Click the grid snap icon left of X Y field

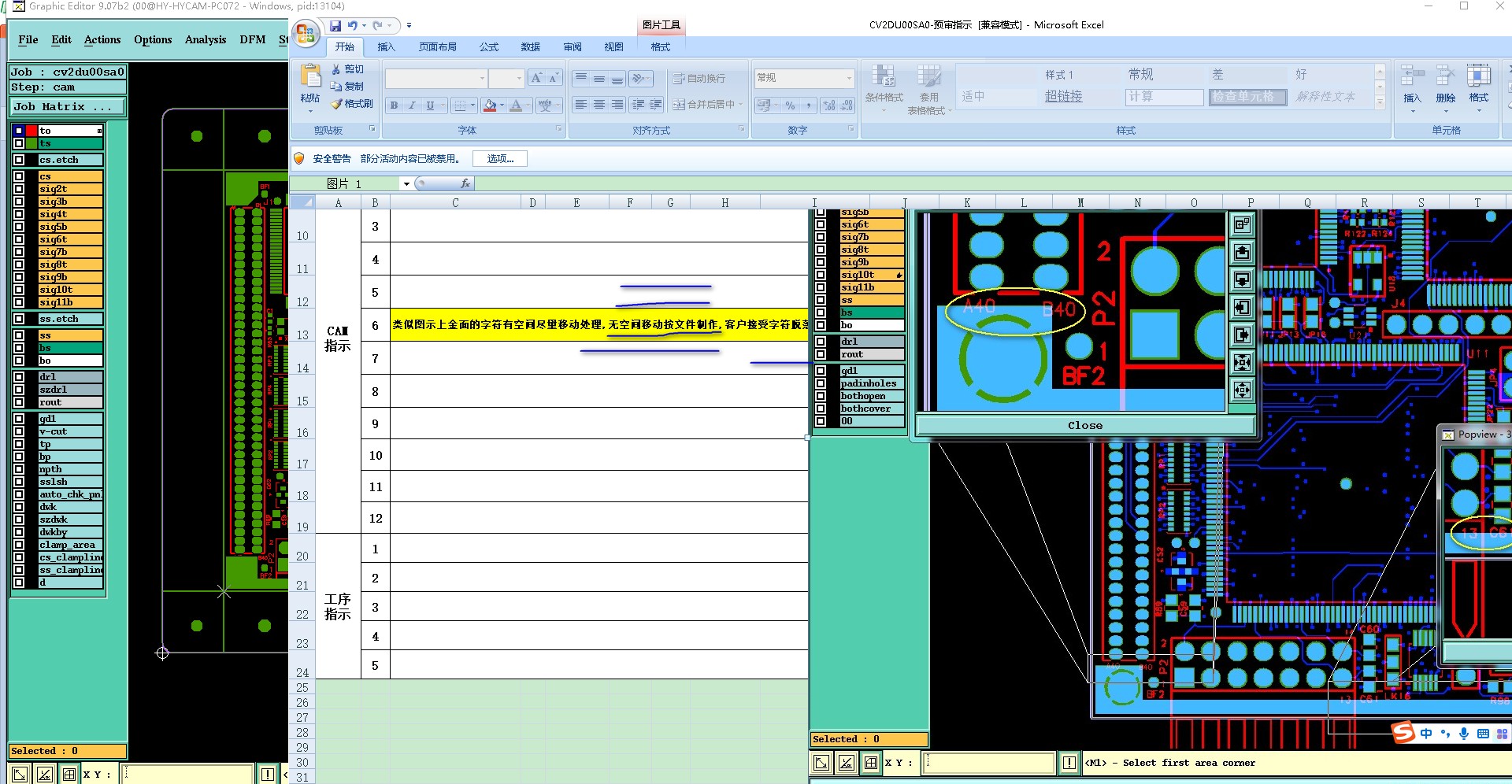pyautogui.click(x=69, y=775)
